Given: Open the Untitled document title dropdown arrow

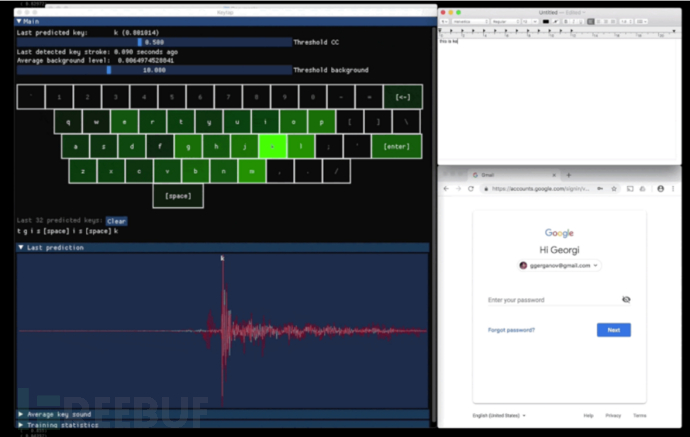Looking at the screenshot, I should pos(584,12).
